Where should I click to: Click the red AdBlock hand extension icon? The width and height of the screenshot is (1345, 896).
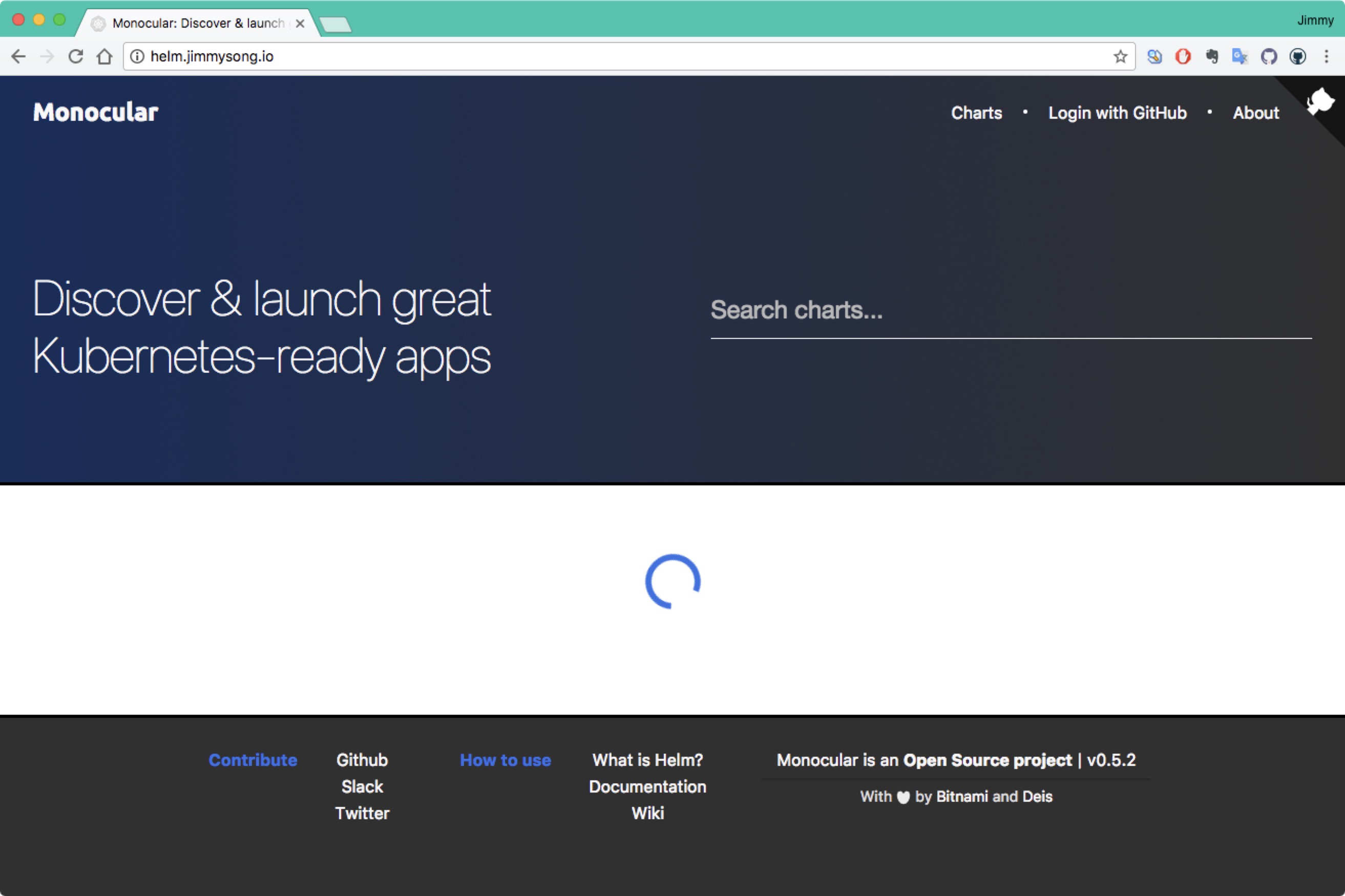[1183, 56]
